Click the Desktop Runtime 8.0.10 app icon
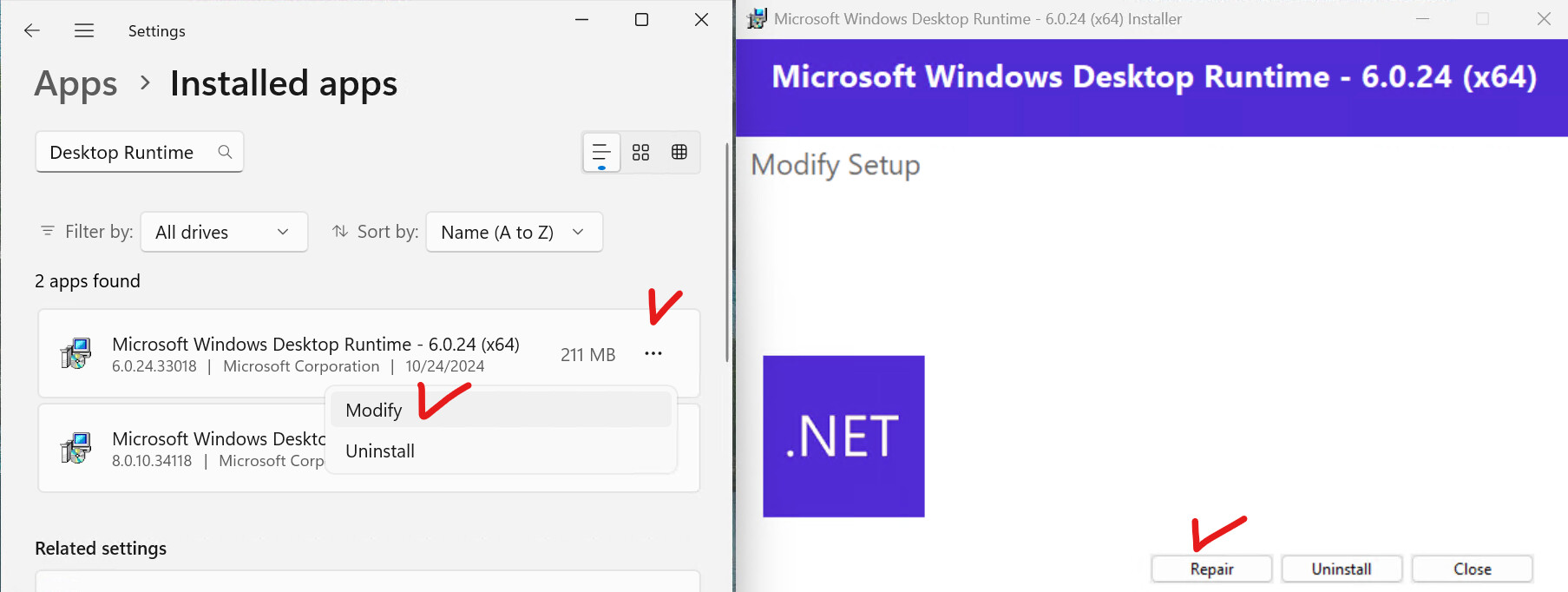Viewport: 1568px width, 592px height. 76,449
